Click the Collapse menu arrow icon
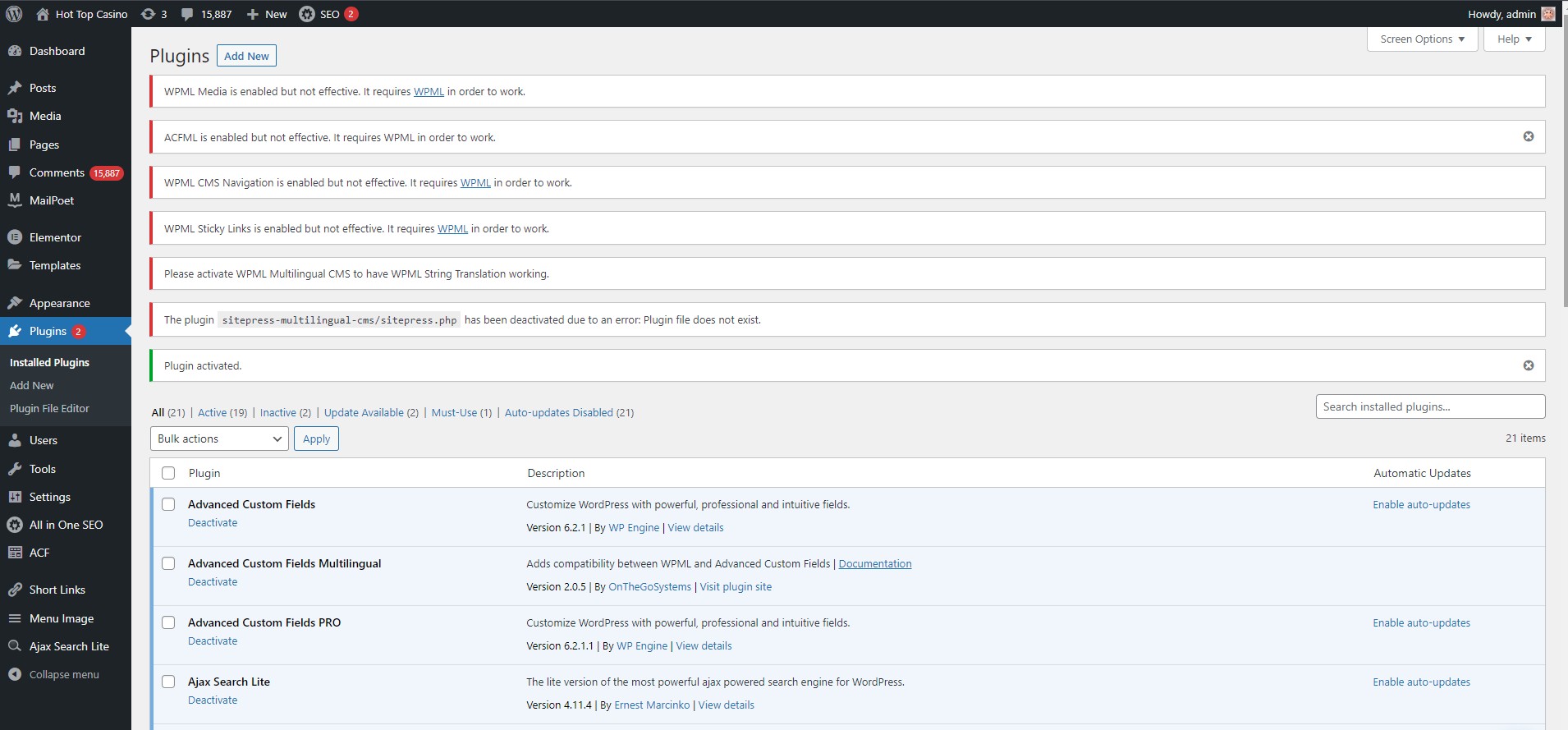 15,674
